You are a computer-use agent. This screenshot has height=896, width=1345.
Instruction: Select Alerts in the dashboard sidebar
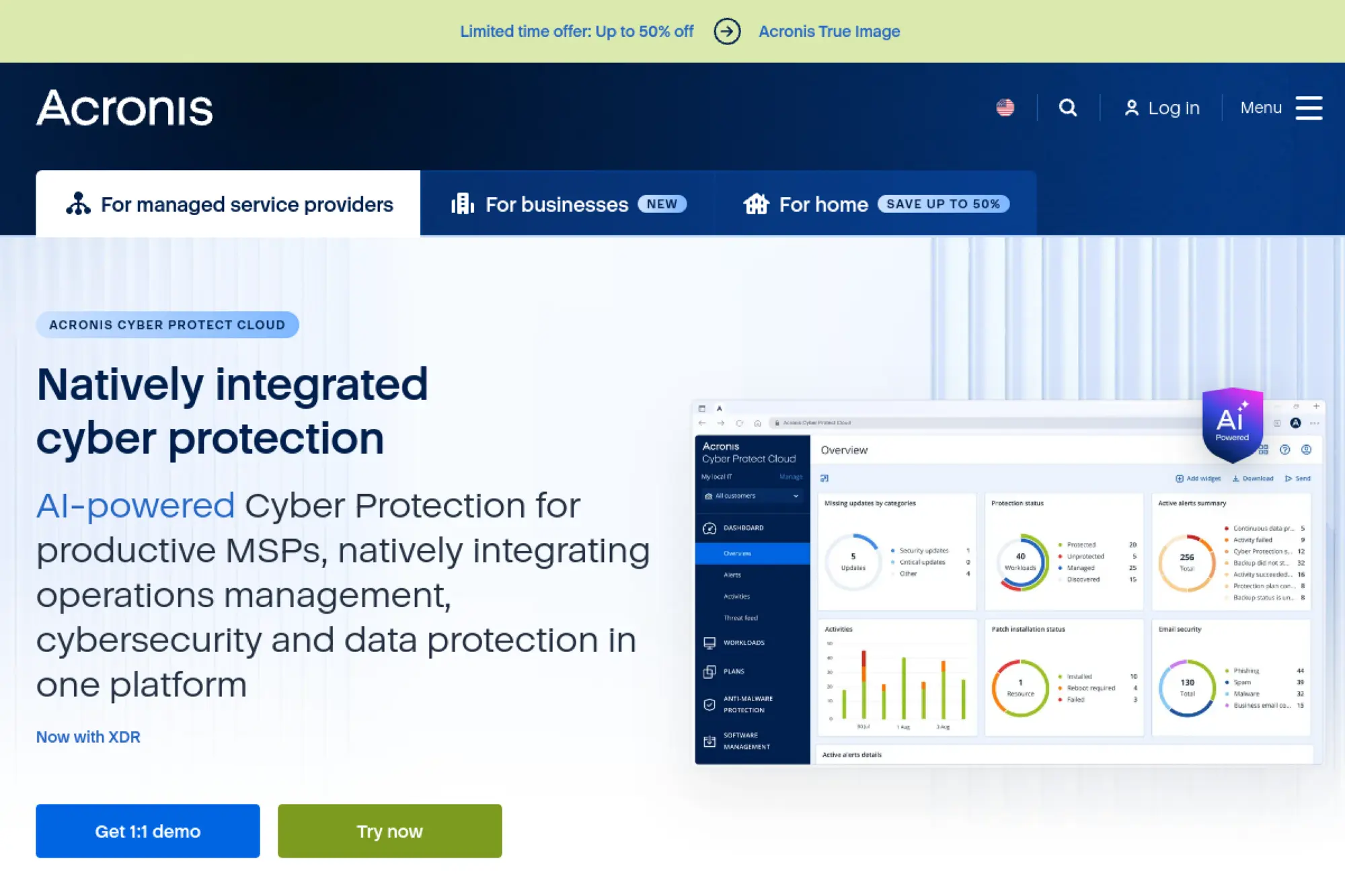(732, 575)
